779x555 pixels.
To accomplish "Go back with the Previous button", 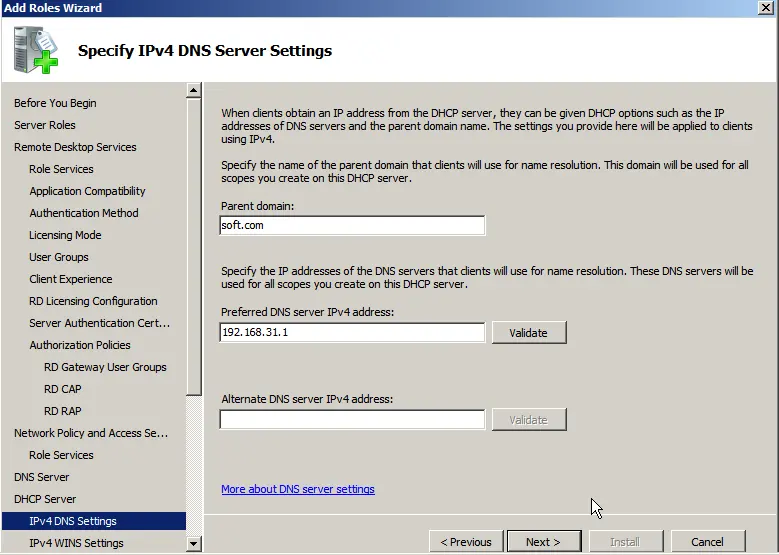I will tap(466, 542).
